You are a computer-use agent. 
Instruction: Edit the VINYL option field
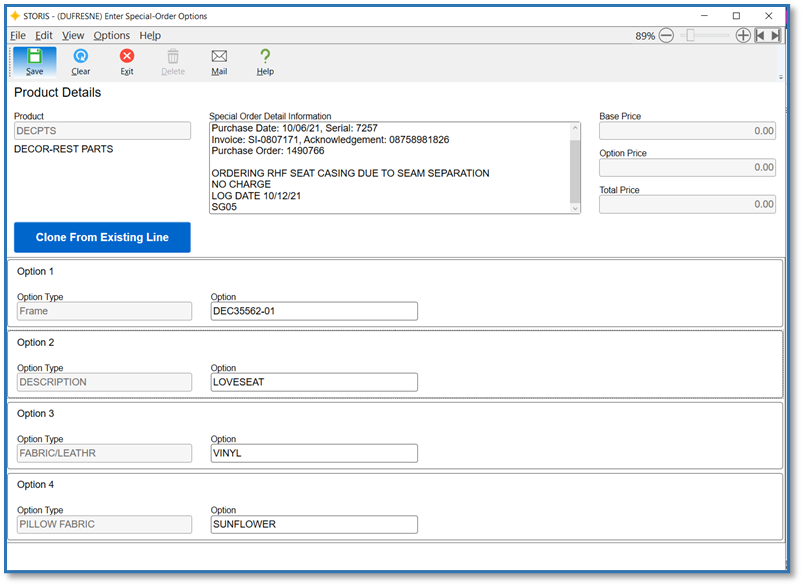[314, 453]
